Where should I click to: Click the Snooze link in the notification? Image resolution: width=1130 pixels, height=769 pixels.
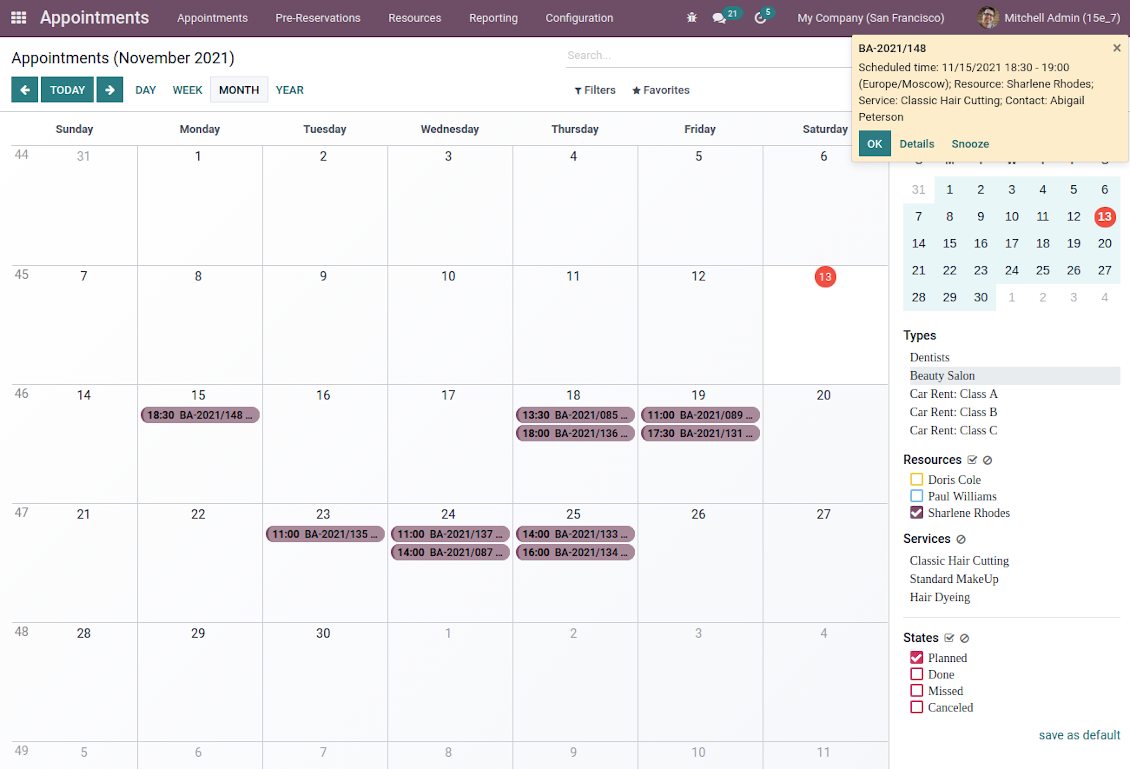click(970, 144)
